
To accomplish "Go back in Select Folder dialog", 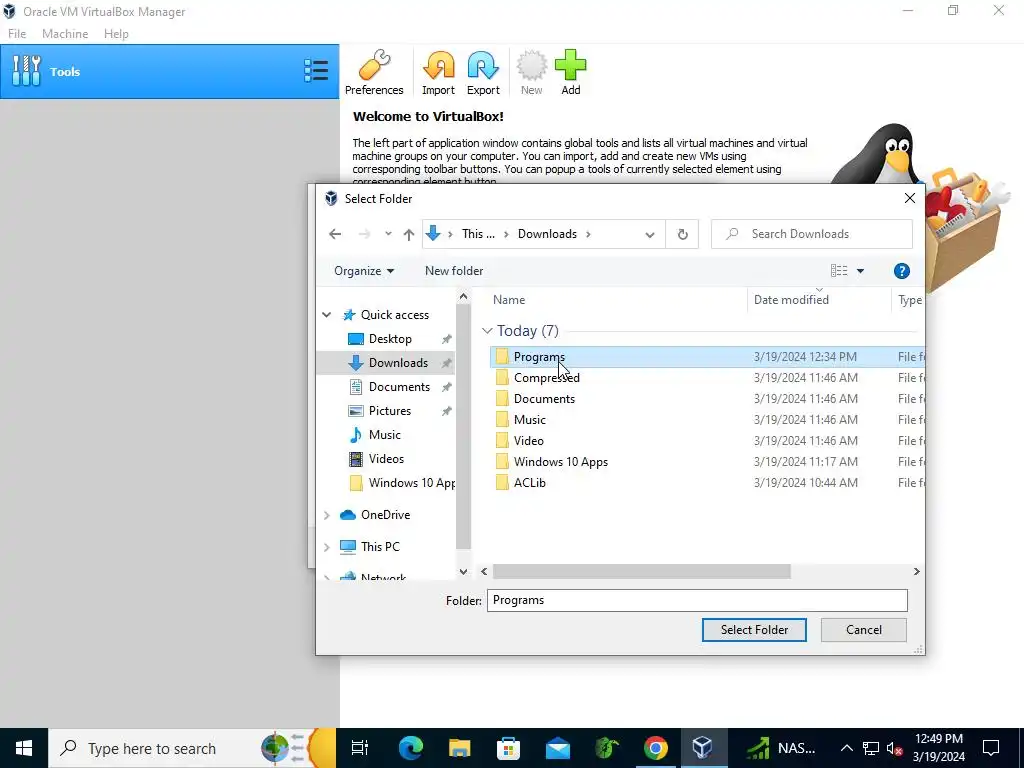I will point(335,234).
